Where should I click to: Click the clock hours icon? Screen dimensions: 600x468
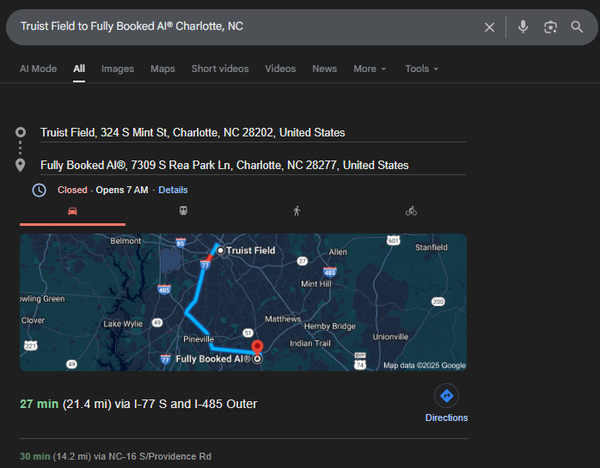point(39,190)
